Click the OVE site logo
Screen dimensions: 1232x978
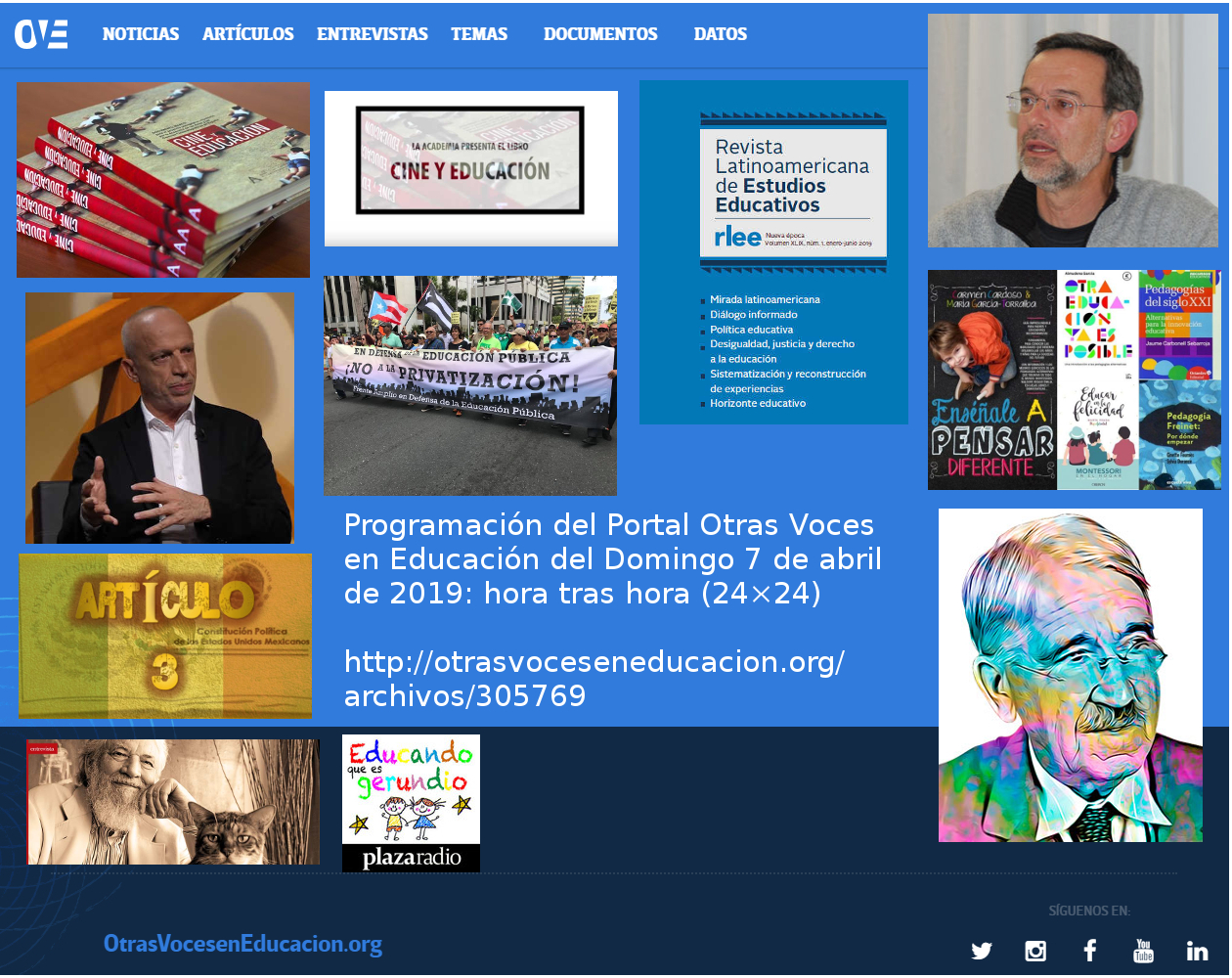41,34
